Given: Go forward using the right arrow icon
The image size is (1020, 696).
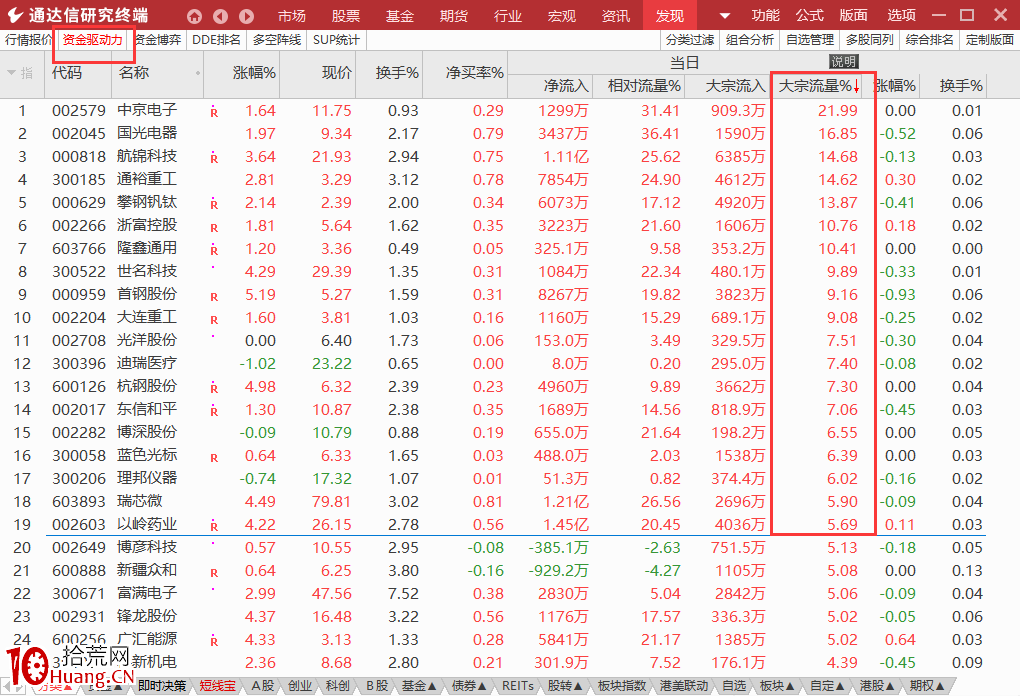Looking at the screenshot, I should pos(246,16).
